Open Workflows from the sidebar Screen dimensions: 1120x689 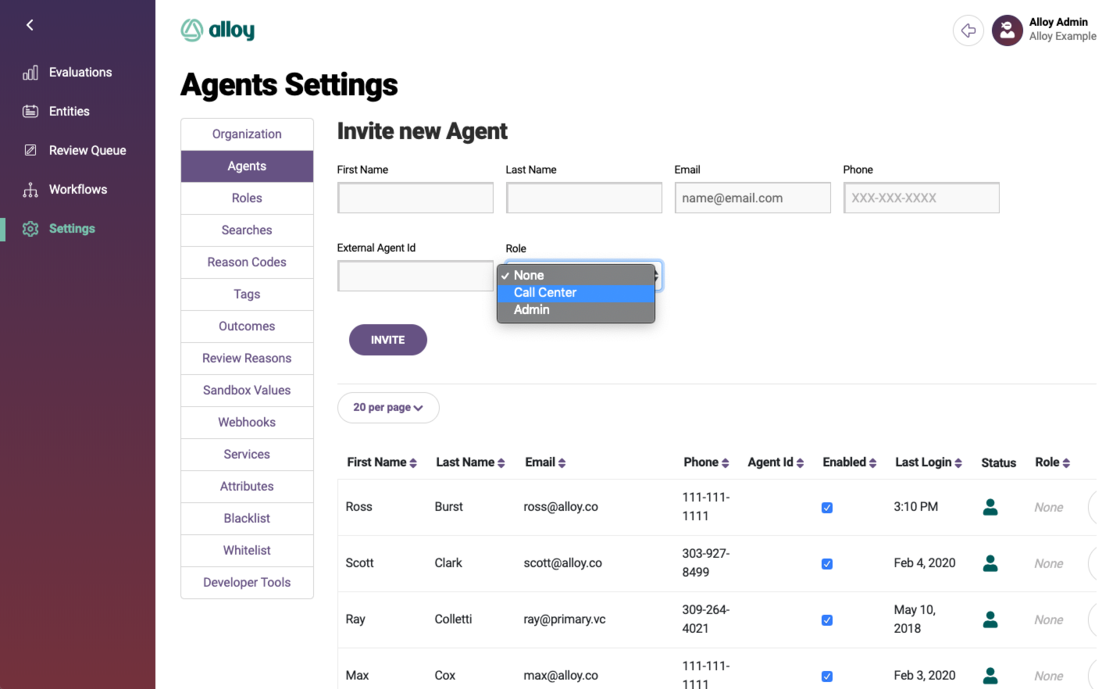pyautogui.click(x=31, y=189)
